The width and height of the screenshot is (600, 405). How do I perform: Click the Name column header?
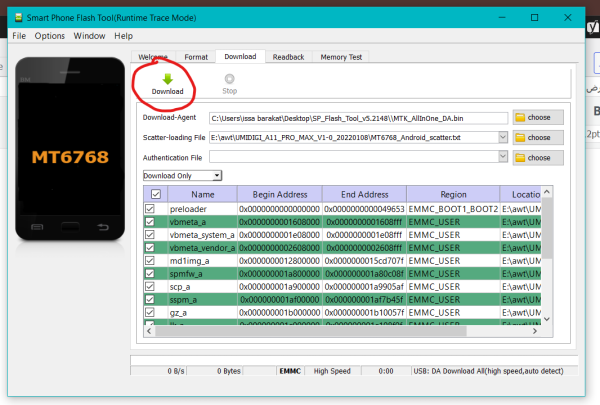(202, 194)
